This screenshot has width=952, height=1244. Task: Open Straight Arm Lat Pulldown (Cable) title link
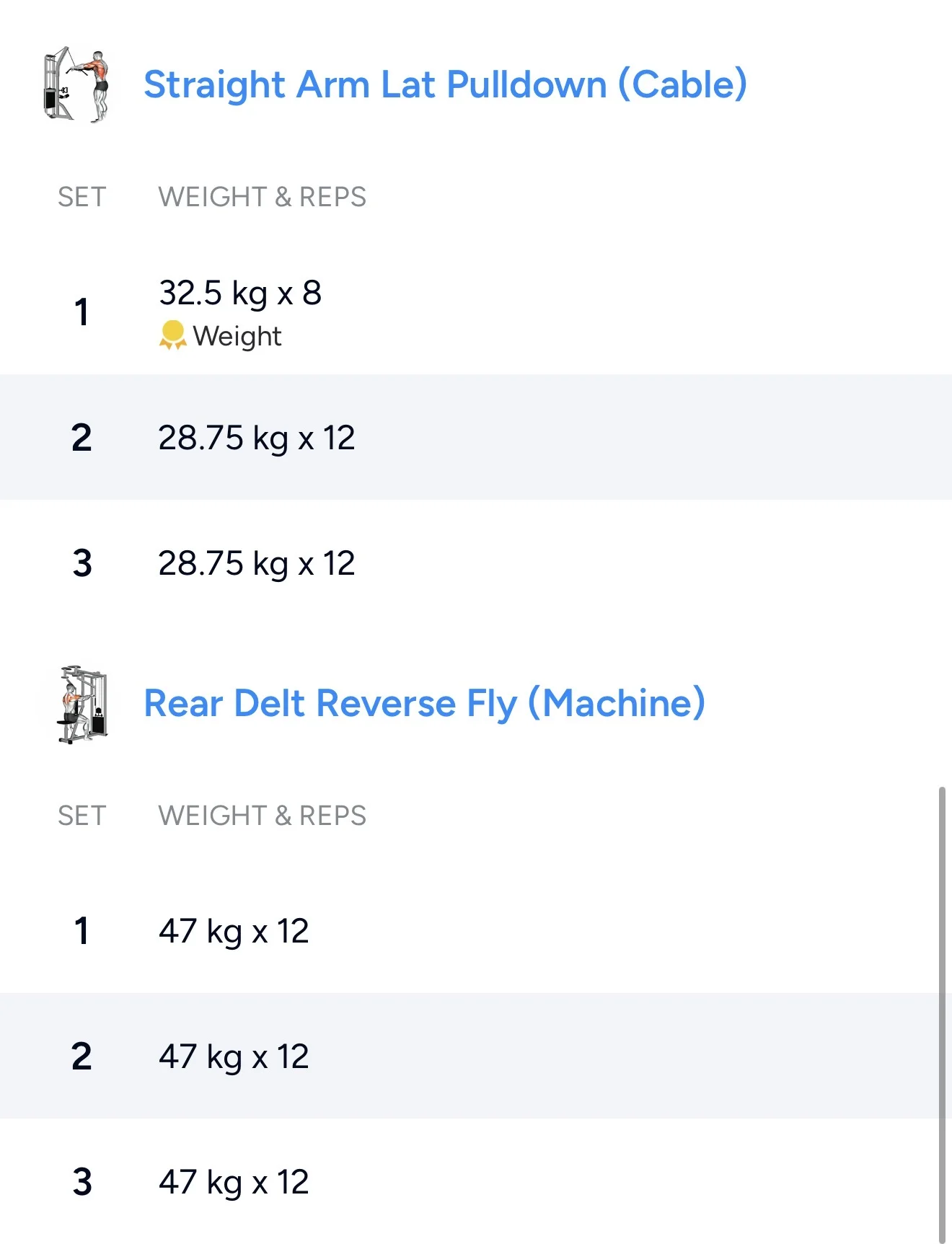pyautogui.click(x=445, y=84)
